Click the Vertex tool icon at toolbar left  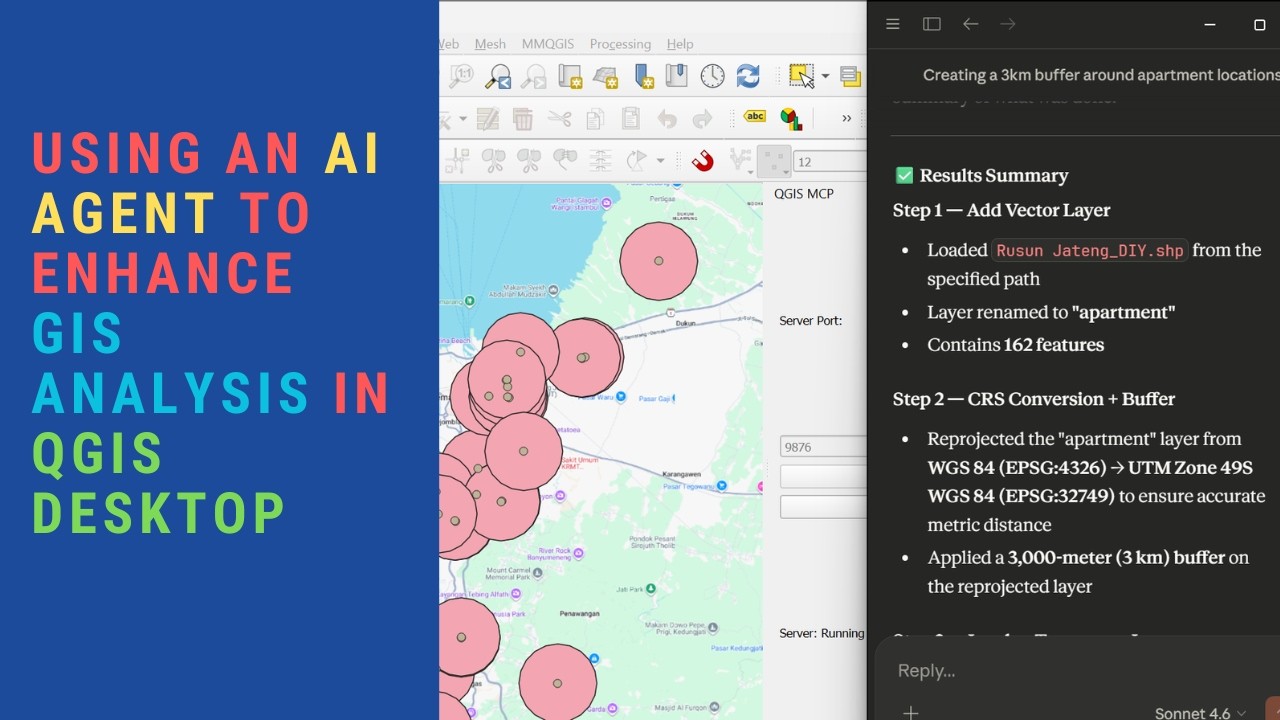point(458,160)
